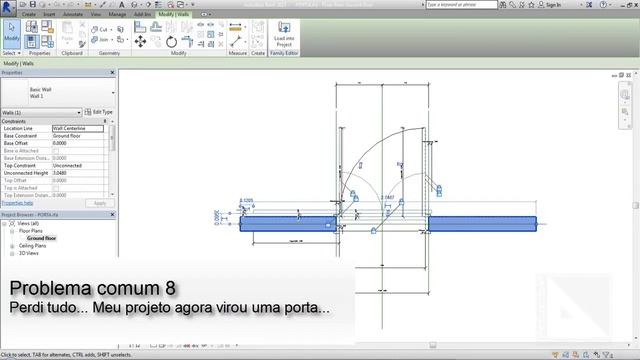Viewport: 640px width, 360px height.
Task: Open the Insert ribbon tab
Action: (x=49, y=14)
